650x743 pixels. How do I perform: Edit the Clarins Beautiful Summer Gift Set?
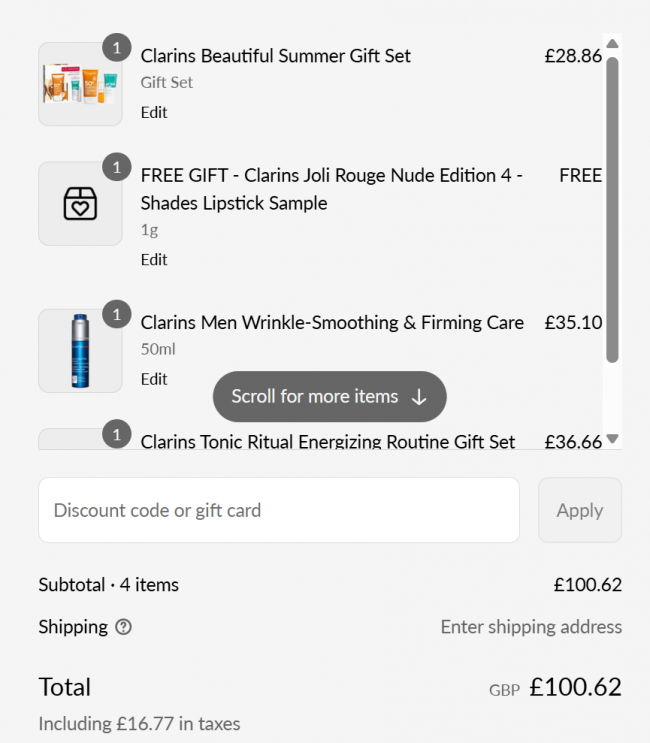click(x=154, y=112)
